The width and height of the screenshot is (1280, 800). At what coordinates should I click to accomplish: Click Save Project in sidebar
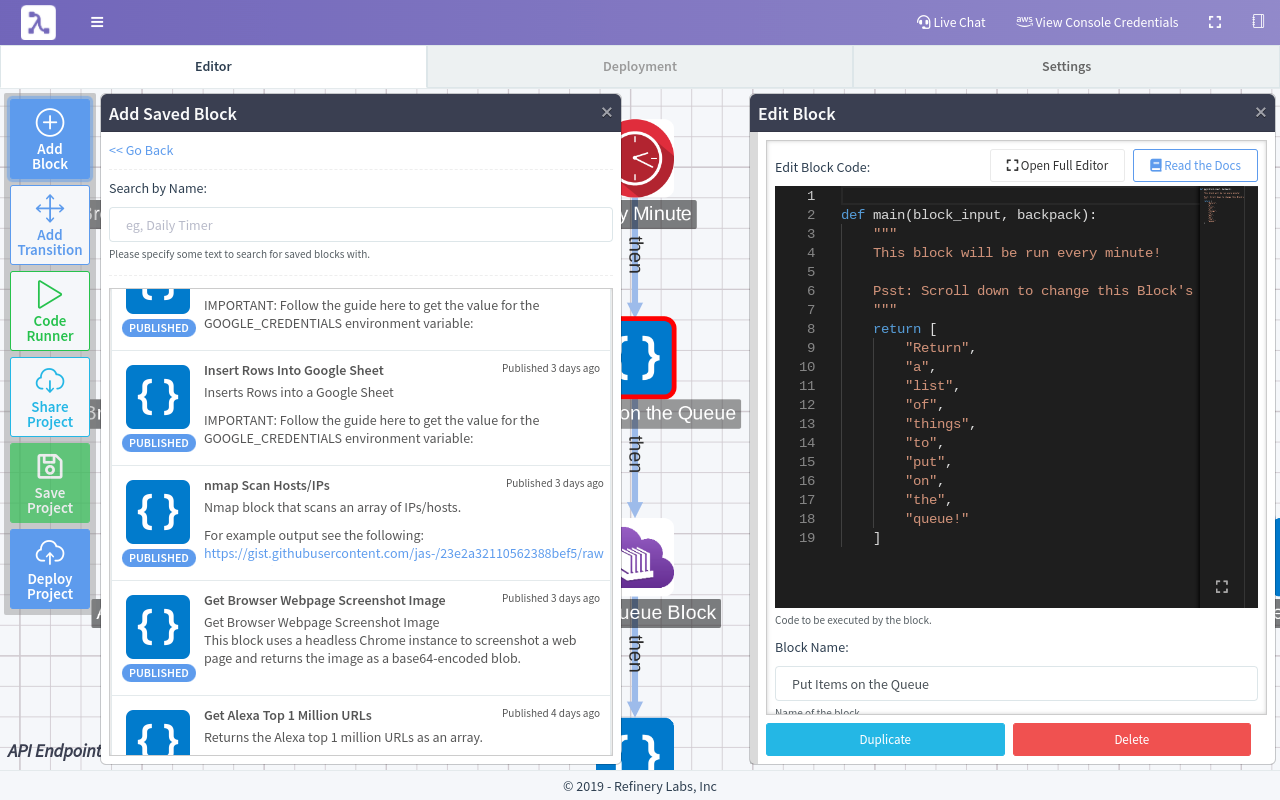(x=50, y=483)
